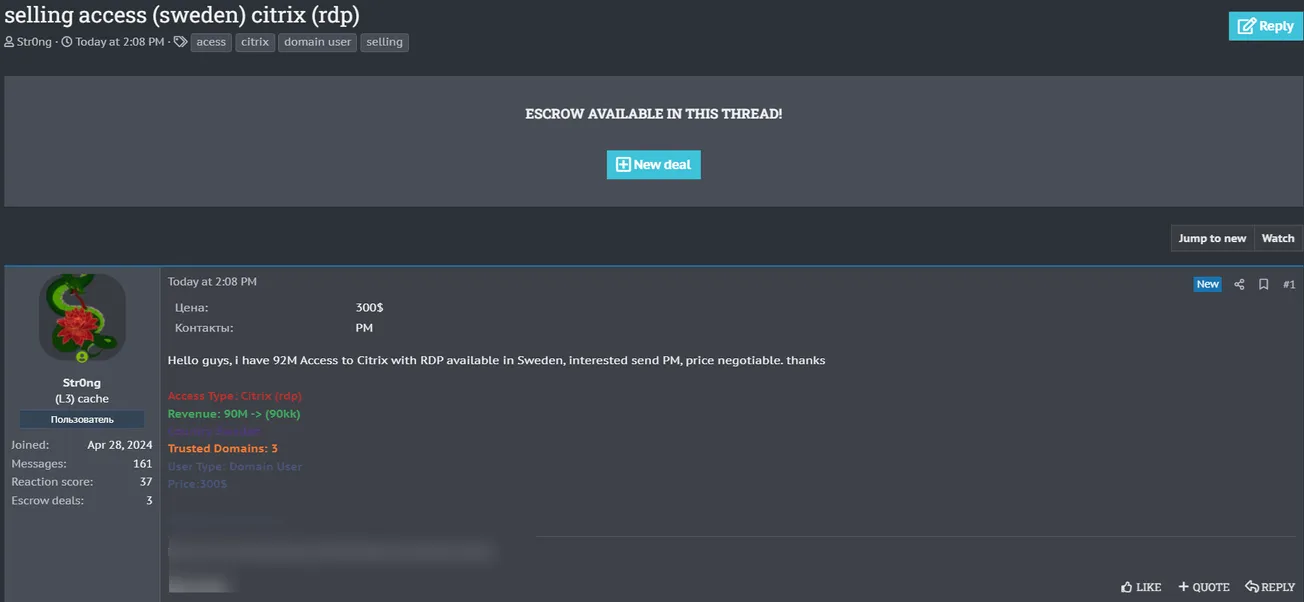Image resolution: width=1304 pixels, height=602 pixels.
Task: Click the plus QUOTE icon
Action: point(1184,587)
